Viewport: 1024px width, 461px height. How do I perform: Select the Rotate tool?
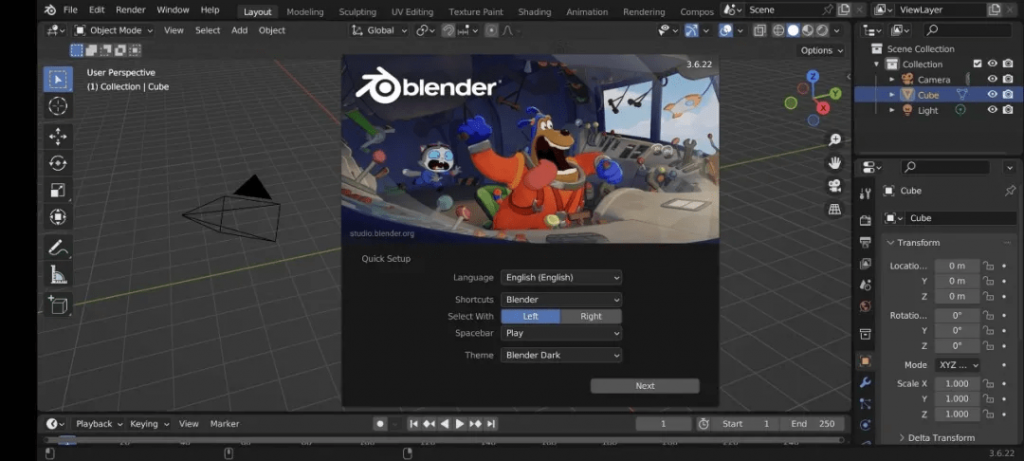(58, 163)
